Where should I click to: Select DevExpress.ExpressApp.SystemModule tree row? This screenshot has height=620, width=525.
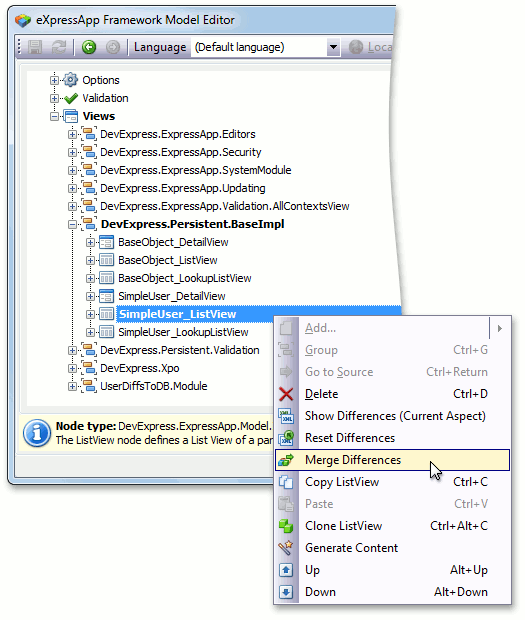point(196,170)
